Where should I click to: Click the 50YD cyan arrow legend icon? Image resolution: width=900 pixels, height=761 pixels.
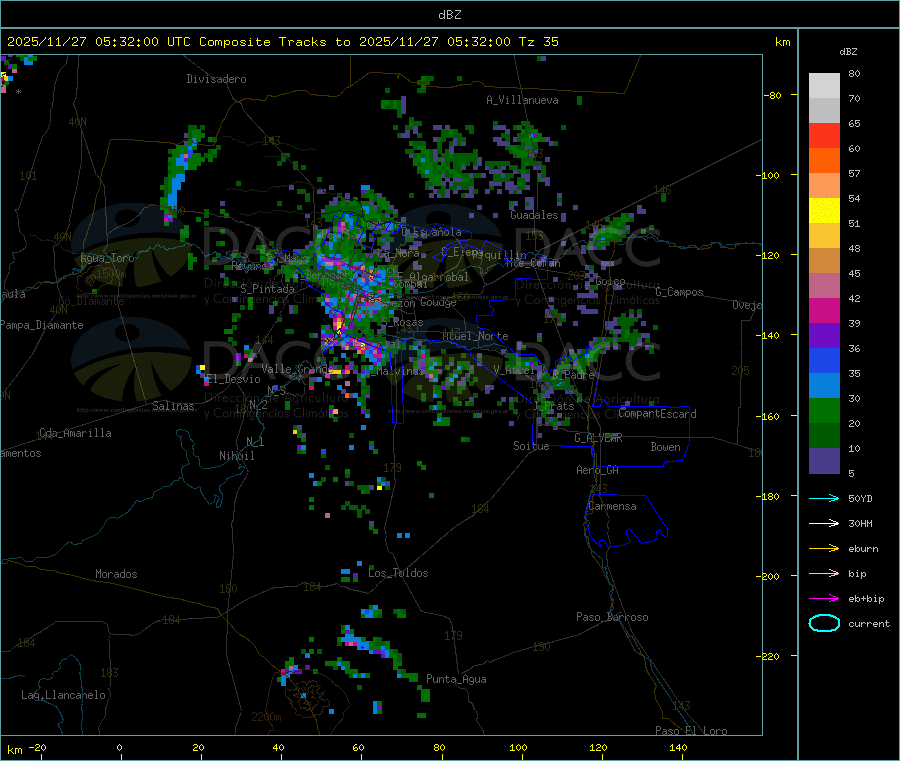click(824, 498)
